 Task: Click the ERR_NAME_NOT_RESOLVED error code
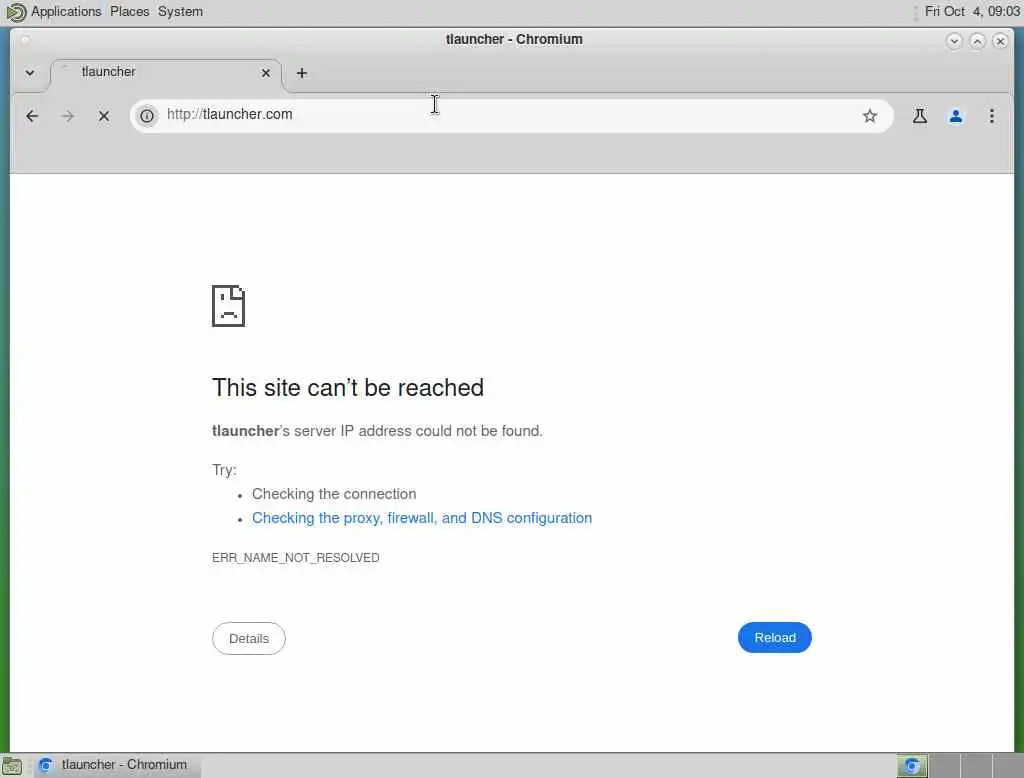coord(296,558)
